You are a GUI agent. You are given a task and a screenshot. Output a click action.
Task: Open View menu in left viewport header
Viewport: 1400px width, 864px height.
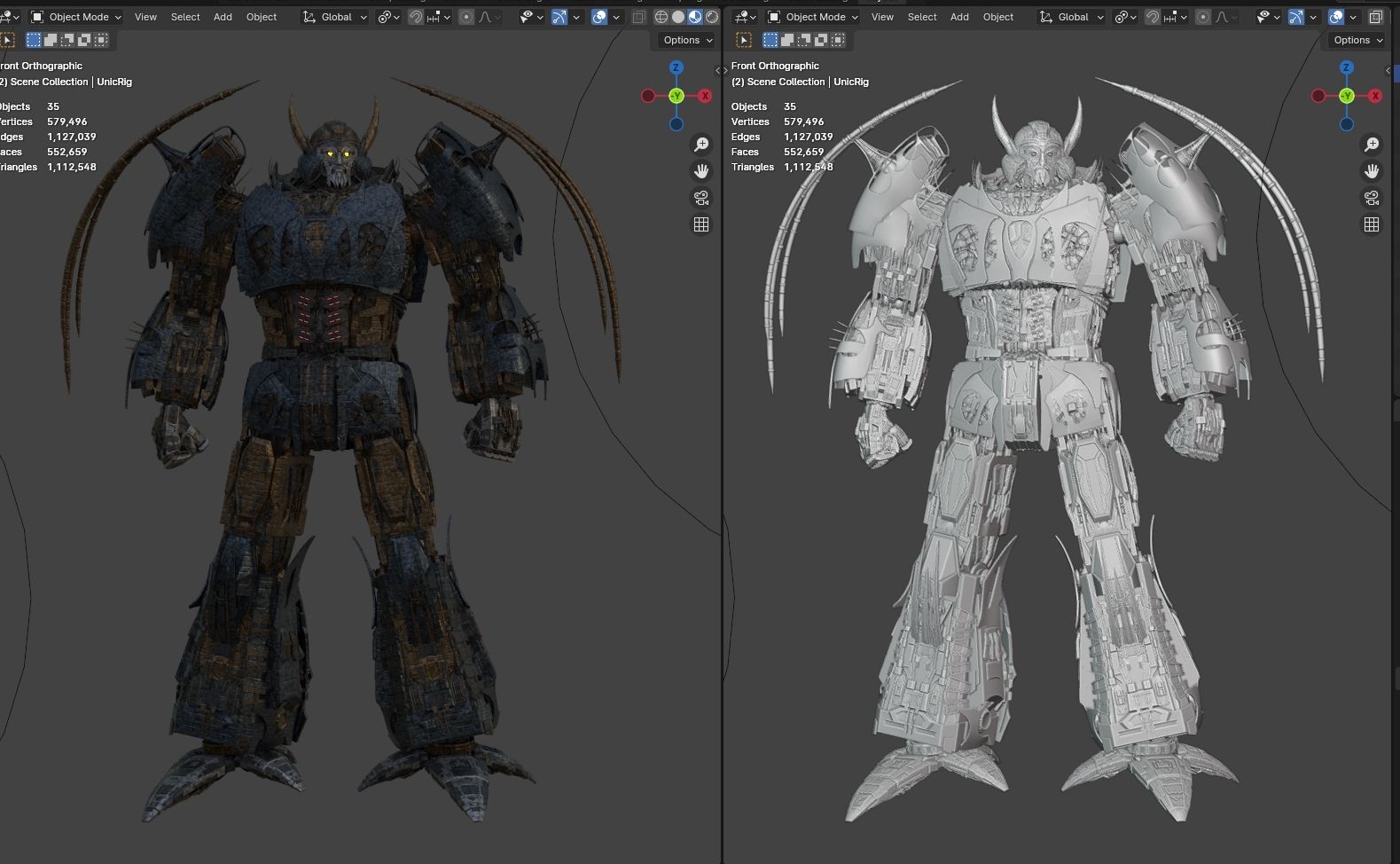tap(145, 17)
